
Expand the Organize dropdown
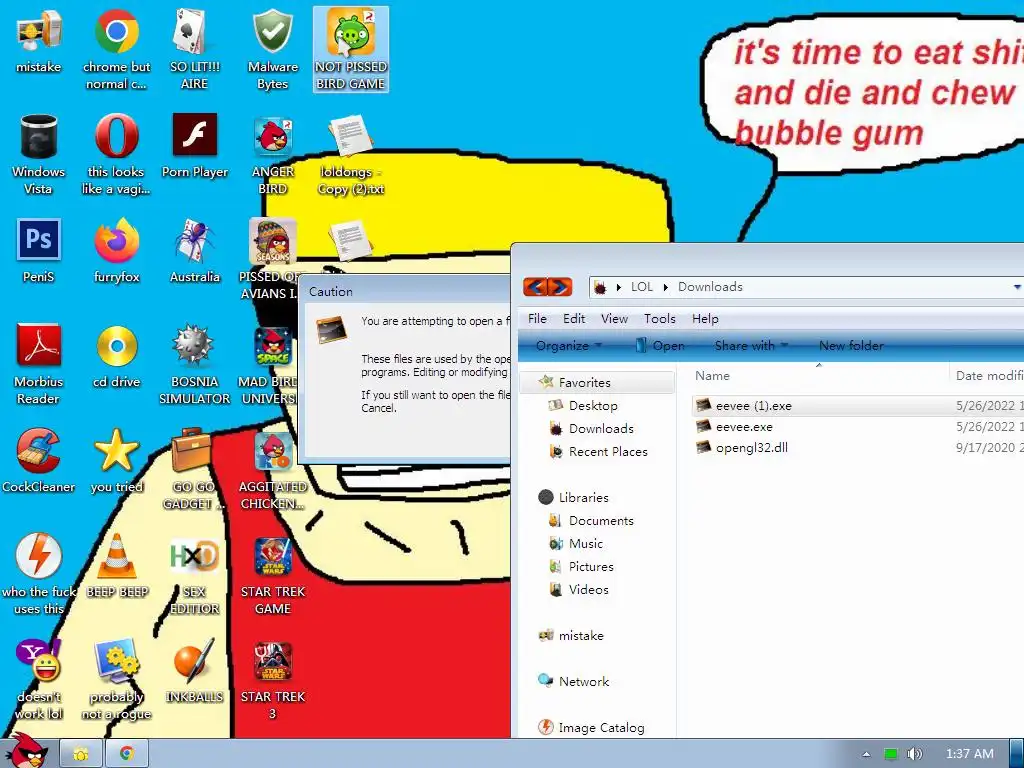pos(568,345)
